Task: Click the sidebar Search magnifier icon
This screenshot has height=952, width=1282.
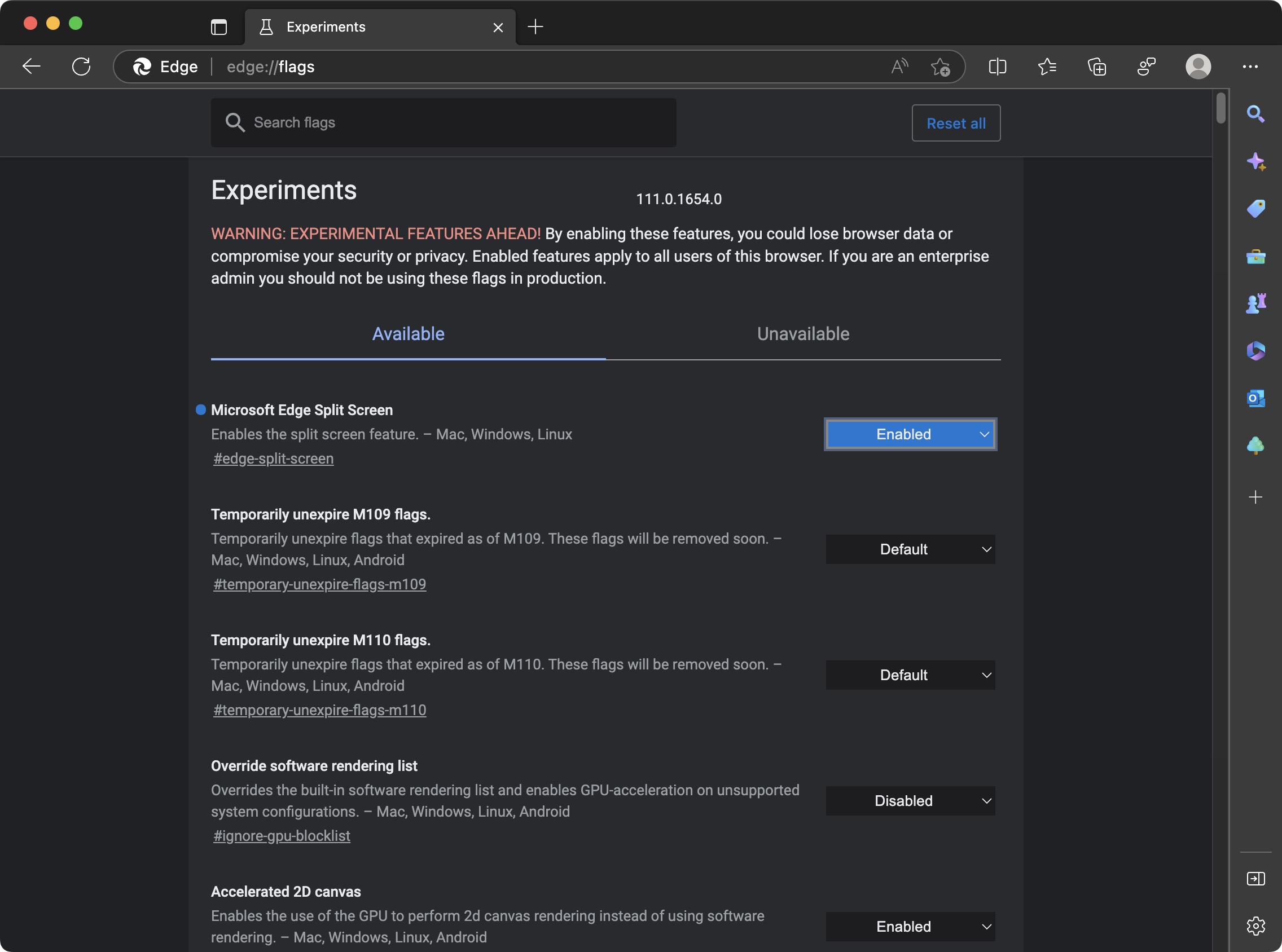Action: pyautogui.click(x=1255, y=113)
